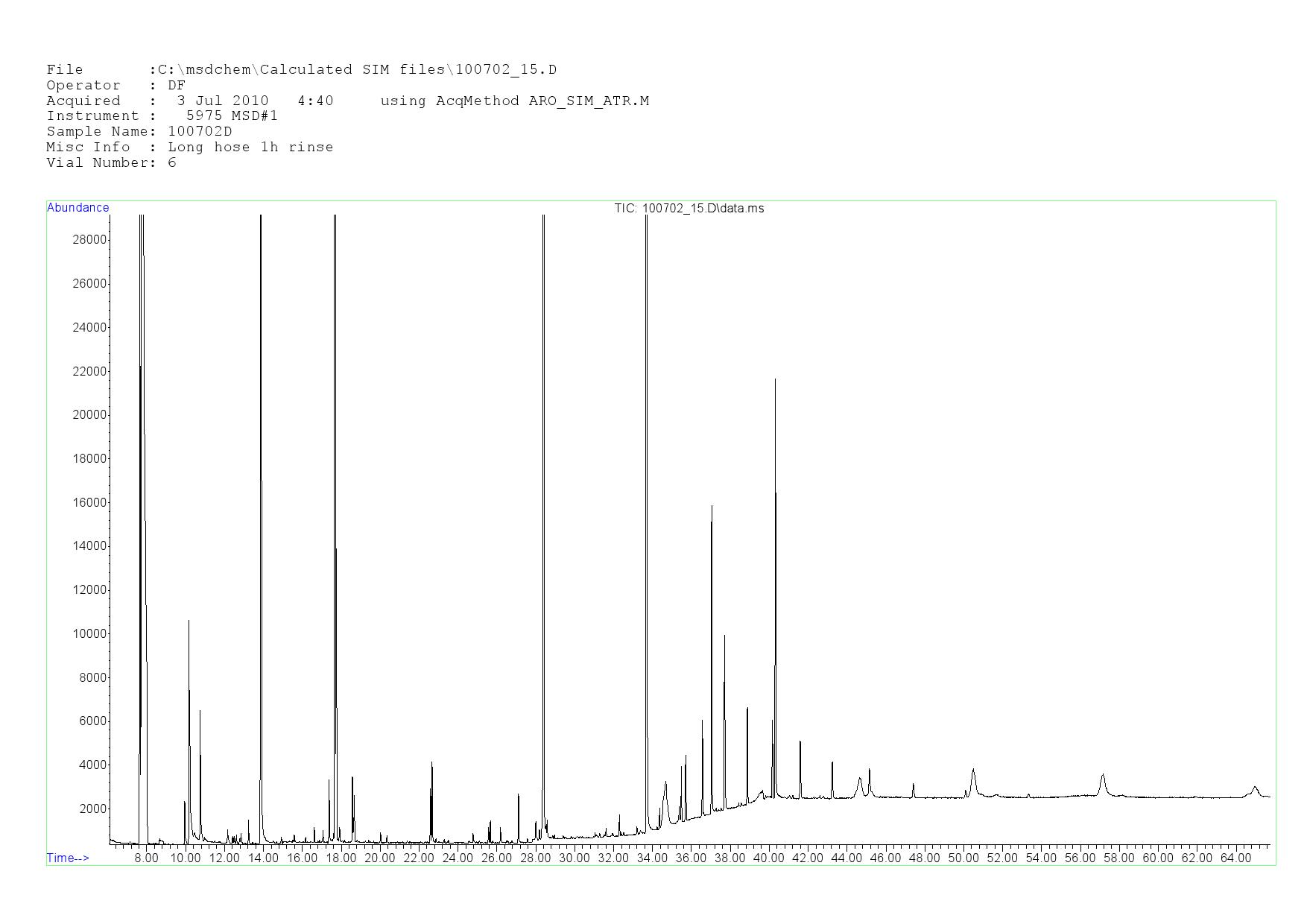Click the Instrument "5975 MSD#1" line
Viewport: 1307px width, 924px height.
[x=162, y=116]
